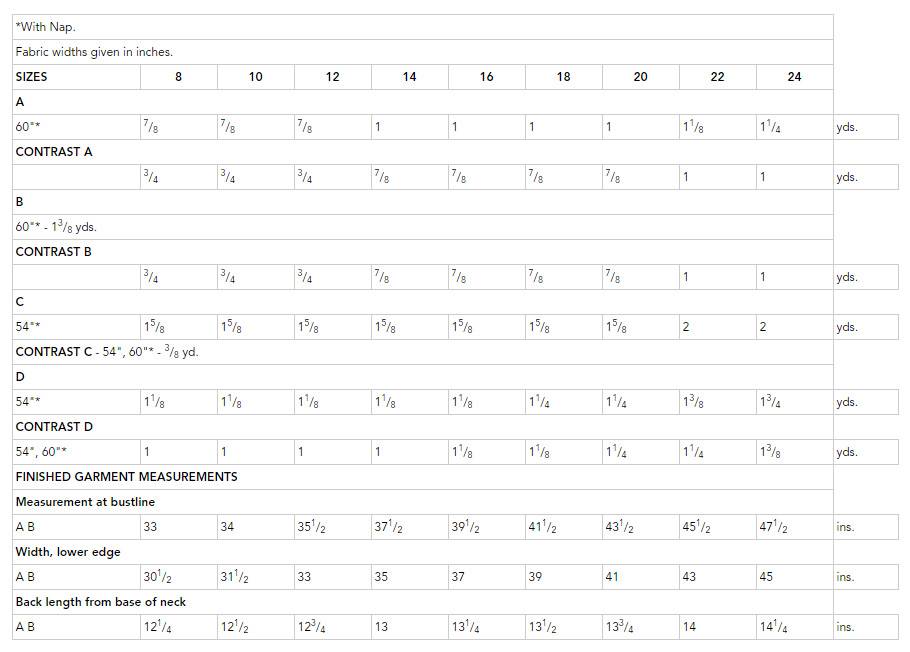Click 'Fabric widths given in inches' row
Image resolution: width=910 pixels, height=652 pixels.
[423, 52]
